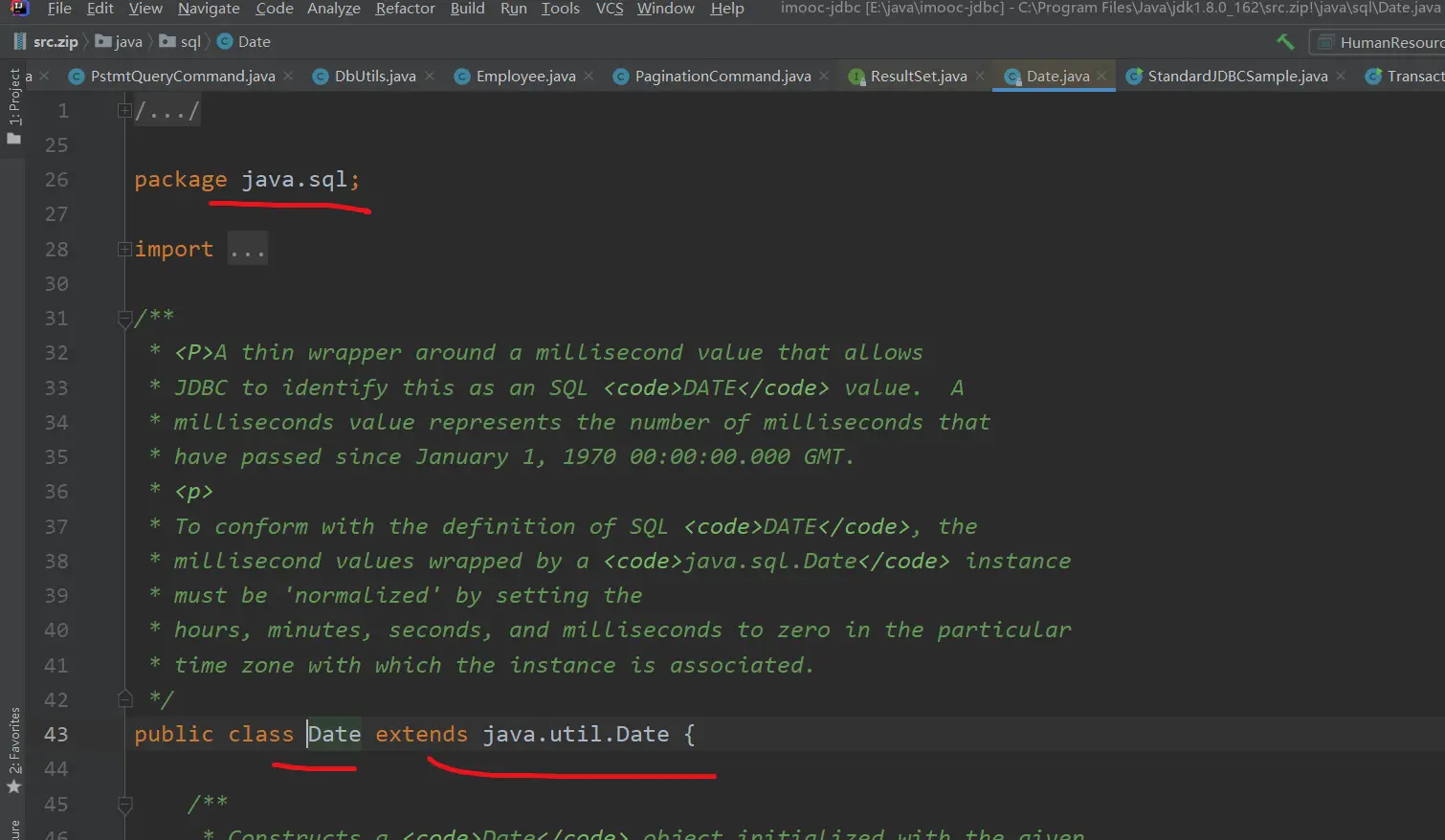This screenshot has height=840, width=1445.
Task: Open the Navigate menu
Action: coord(209,9)
